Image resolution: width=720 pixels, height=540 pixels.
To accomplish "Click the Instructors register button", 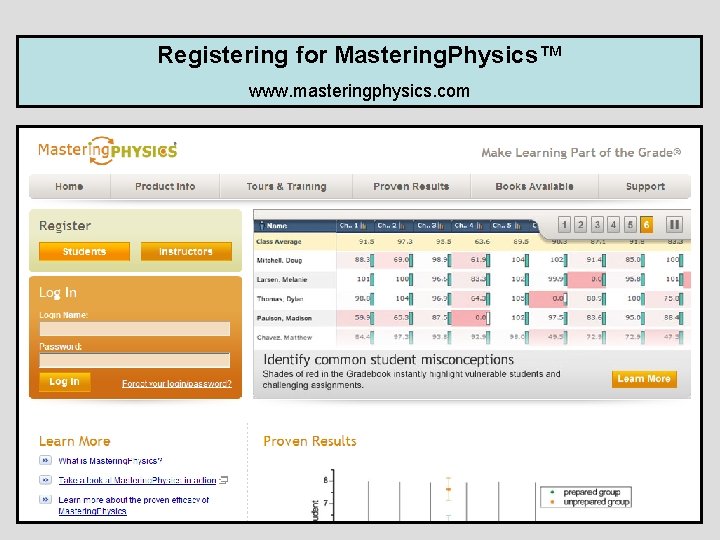I will click(186, 251).
